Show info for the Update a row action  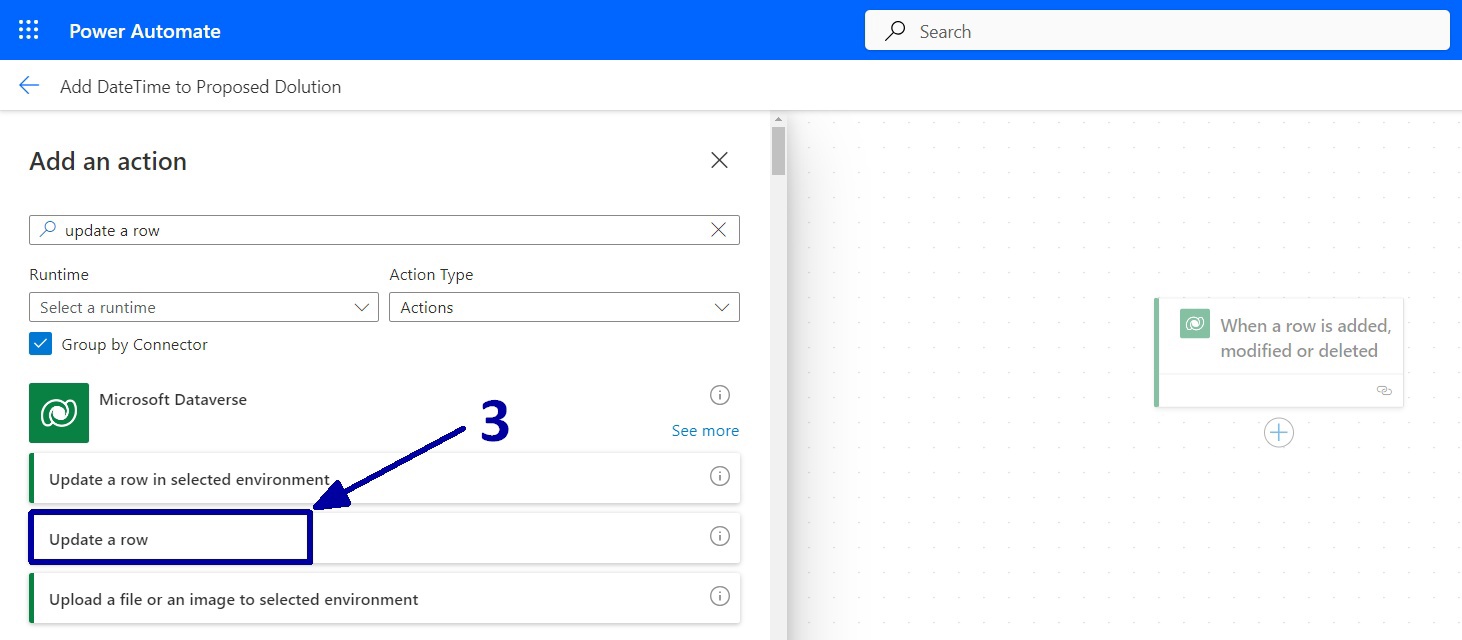(x=720, y=536)
